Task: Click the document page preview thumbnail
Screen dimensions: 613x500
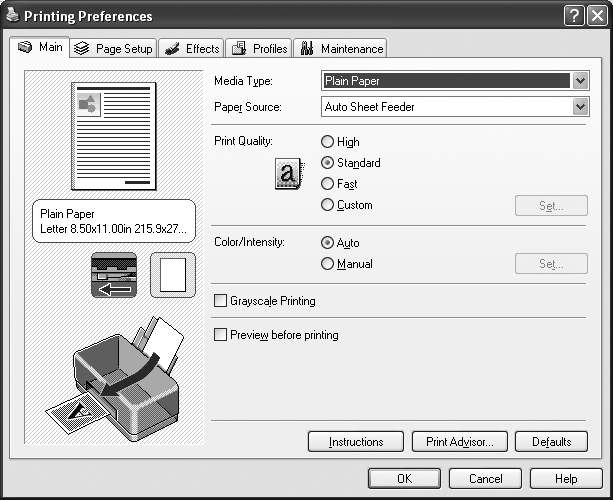Action: pyautogui.click(x=113, y=136)
